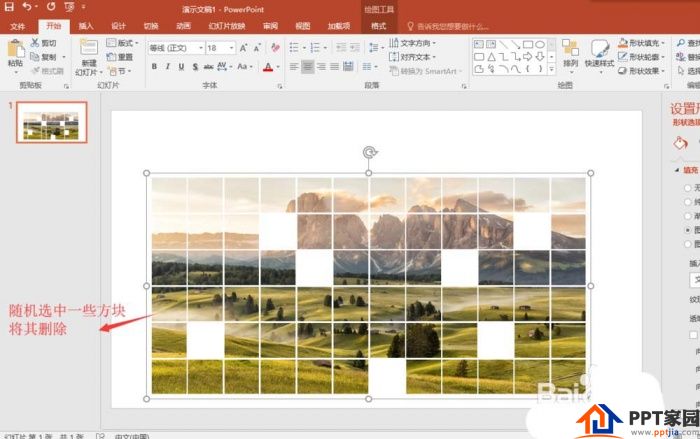Image resolution: width=700 pixels, height=439 pixels.
Task: Open the File (文件) tab
Action: coord(17,26)
